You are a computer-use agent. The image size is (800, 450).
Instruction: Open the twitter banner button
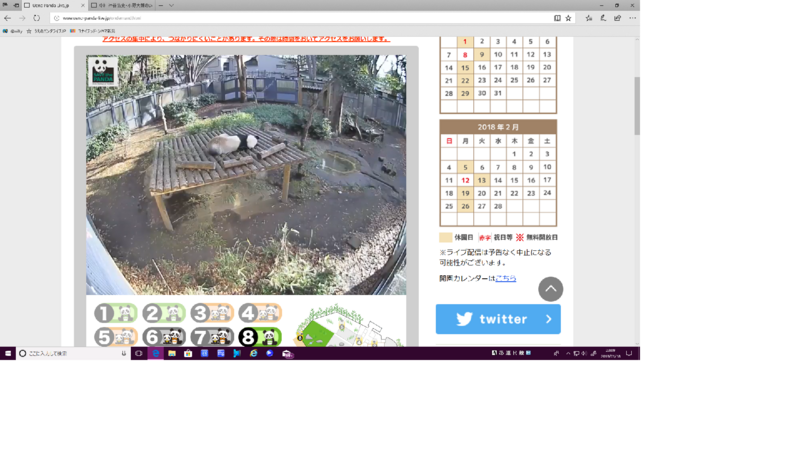coord(498,319)
